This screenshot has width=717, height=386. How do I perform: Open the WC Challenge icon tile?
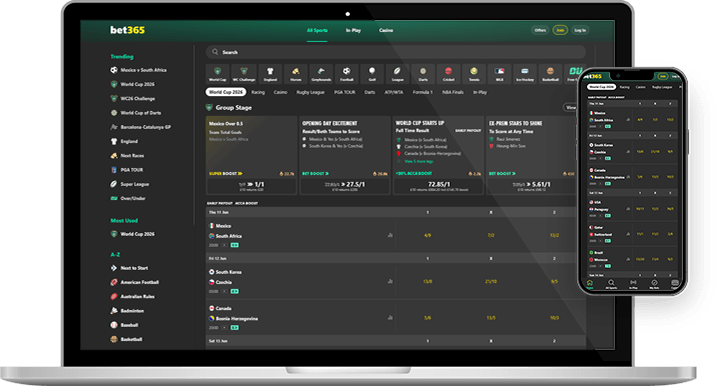click(244, 74)
